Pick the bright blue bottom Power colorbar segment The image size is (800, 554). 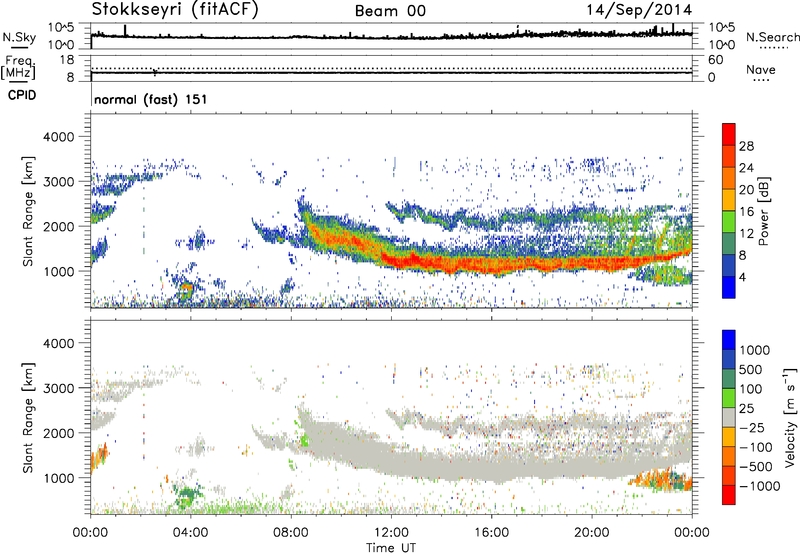tap(729, 287)
